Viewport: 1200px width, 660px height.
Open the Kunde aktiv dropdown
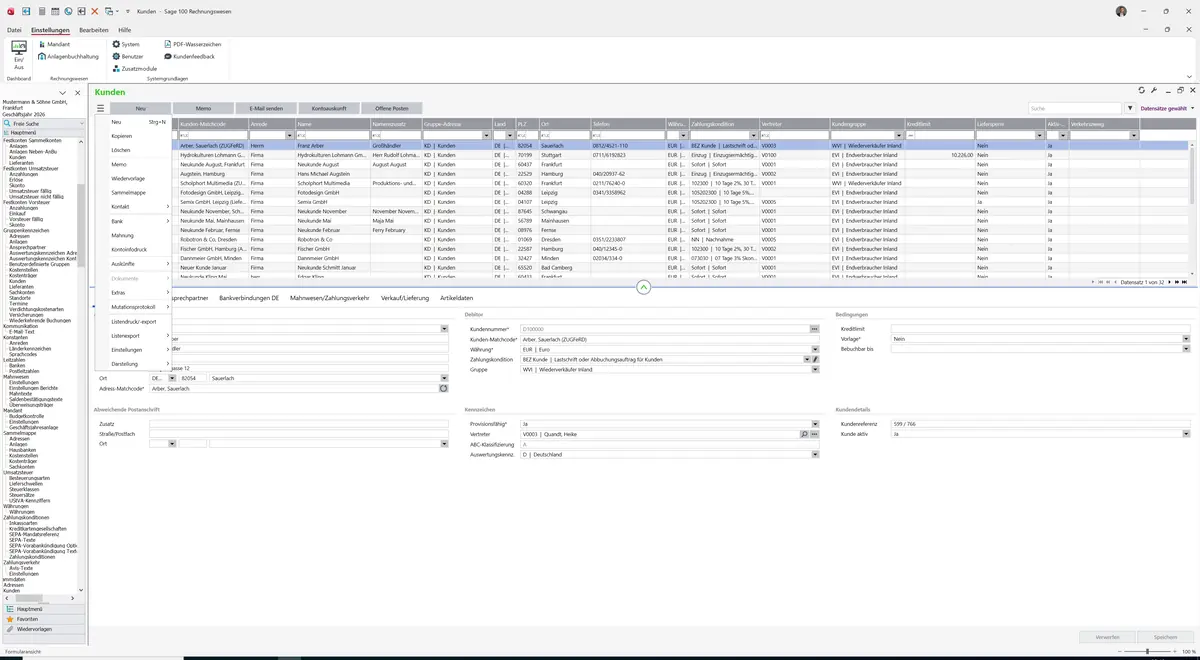click(1186, 434)
